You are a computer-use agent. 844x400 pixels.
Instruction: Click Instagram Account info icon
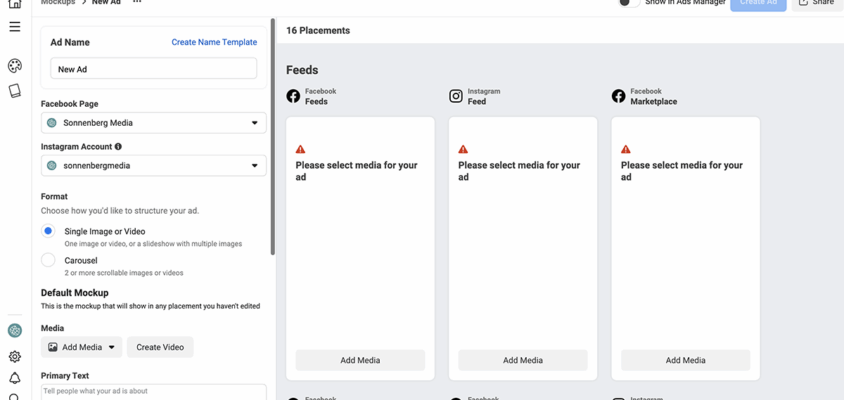pyautogui.click(x=118, y=146)
